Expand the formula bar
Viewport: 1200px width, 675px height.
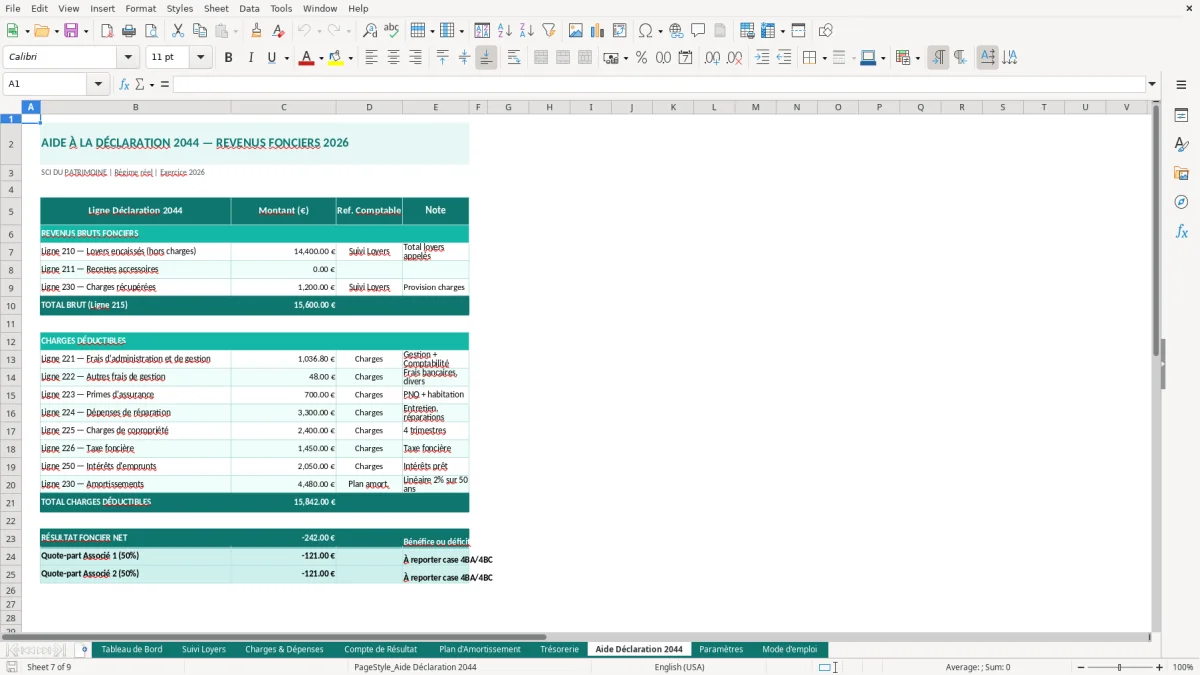[1152, 84]
